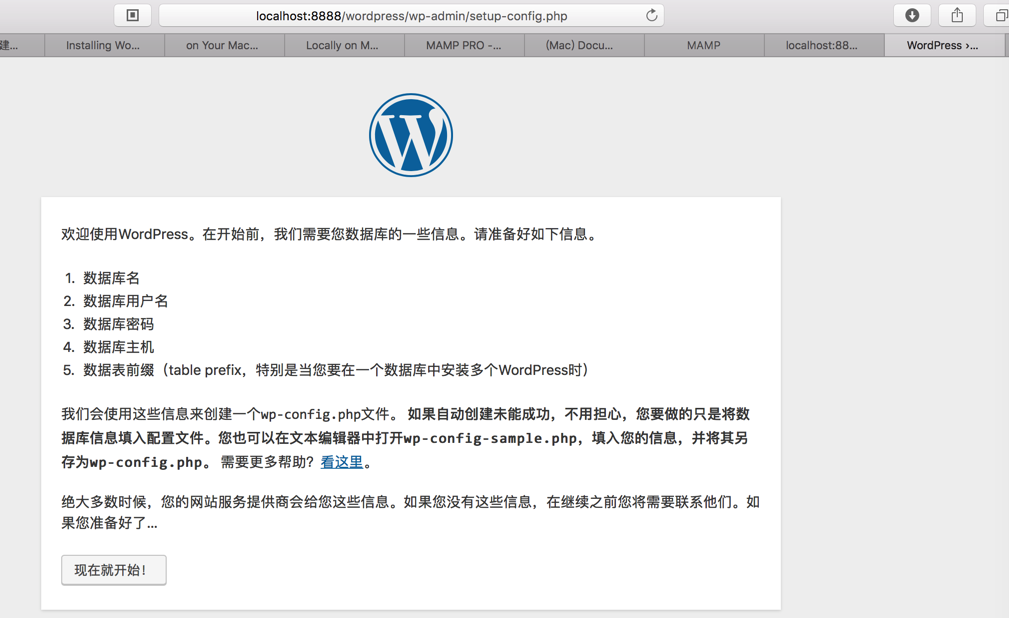Click the Share icon in Safari toolbar

[957, 15]
